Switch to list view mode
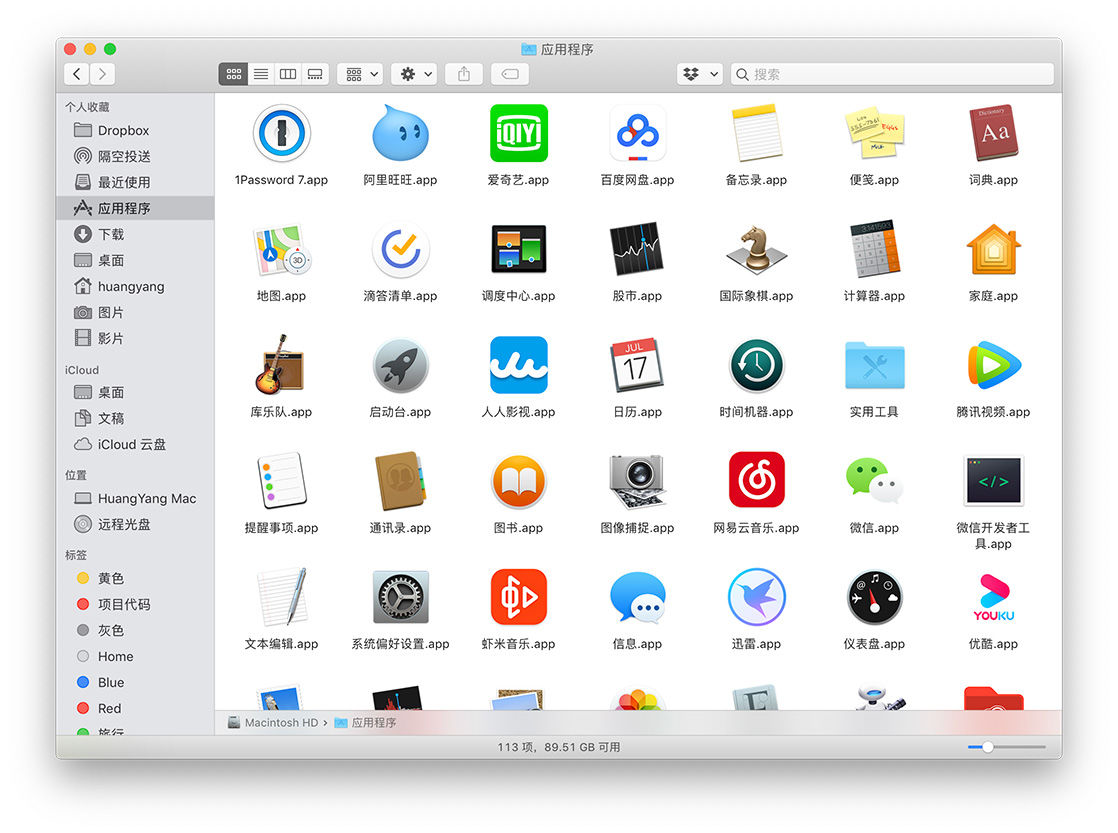This screenshot has width=1118, height=833. [261, 74]
